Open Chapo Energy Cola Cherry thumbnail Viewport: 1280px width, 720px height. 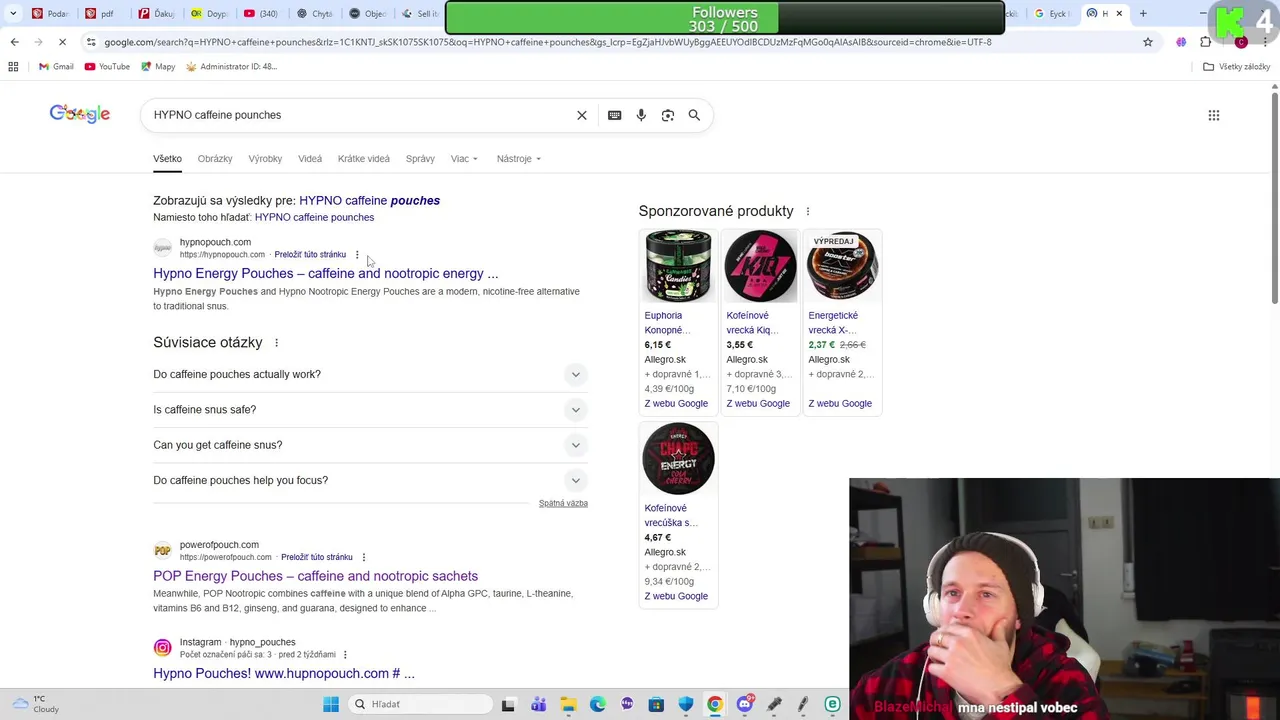[x=678, y=459]
